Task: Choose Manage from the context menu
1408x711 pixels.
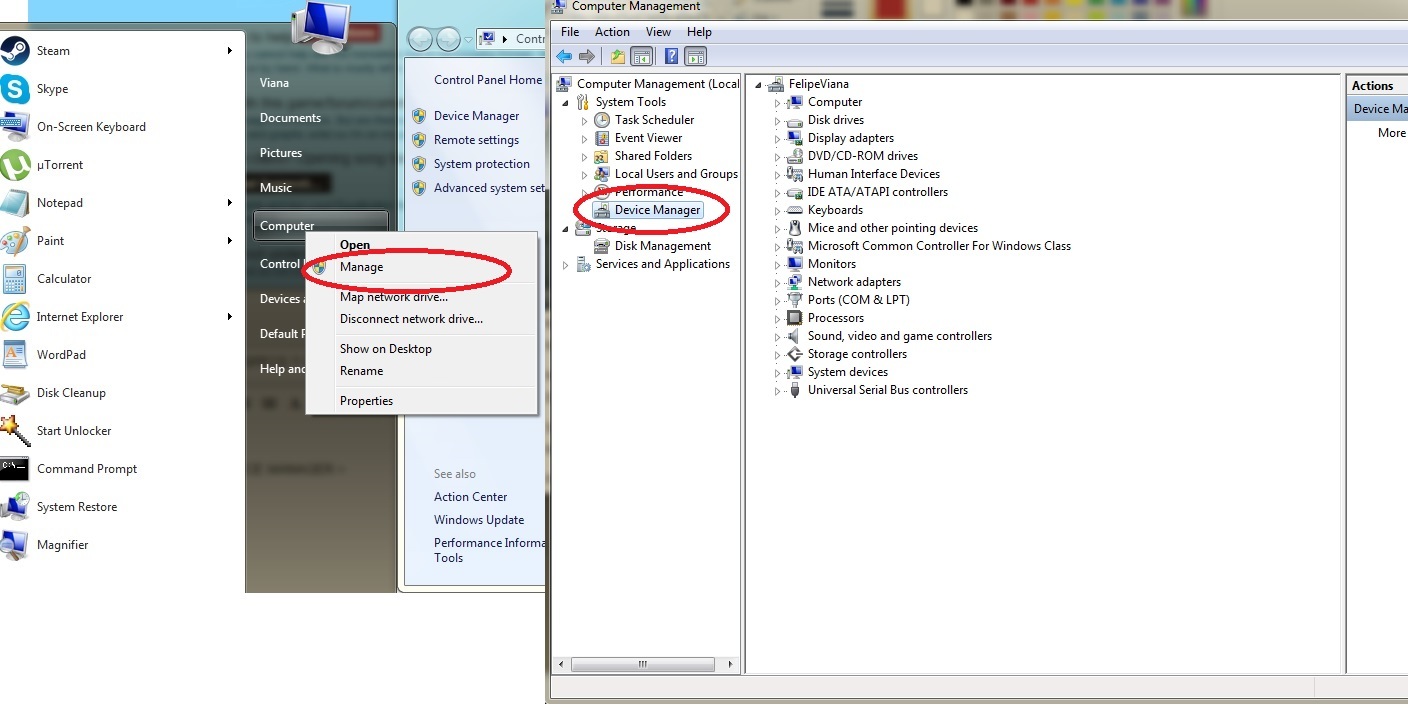Action: click(361, 267)
